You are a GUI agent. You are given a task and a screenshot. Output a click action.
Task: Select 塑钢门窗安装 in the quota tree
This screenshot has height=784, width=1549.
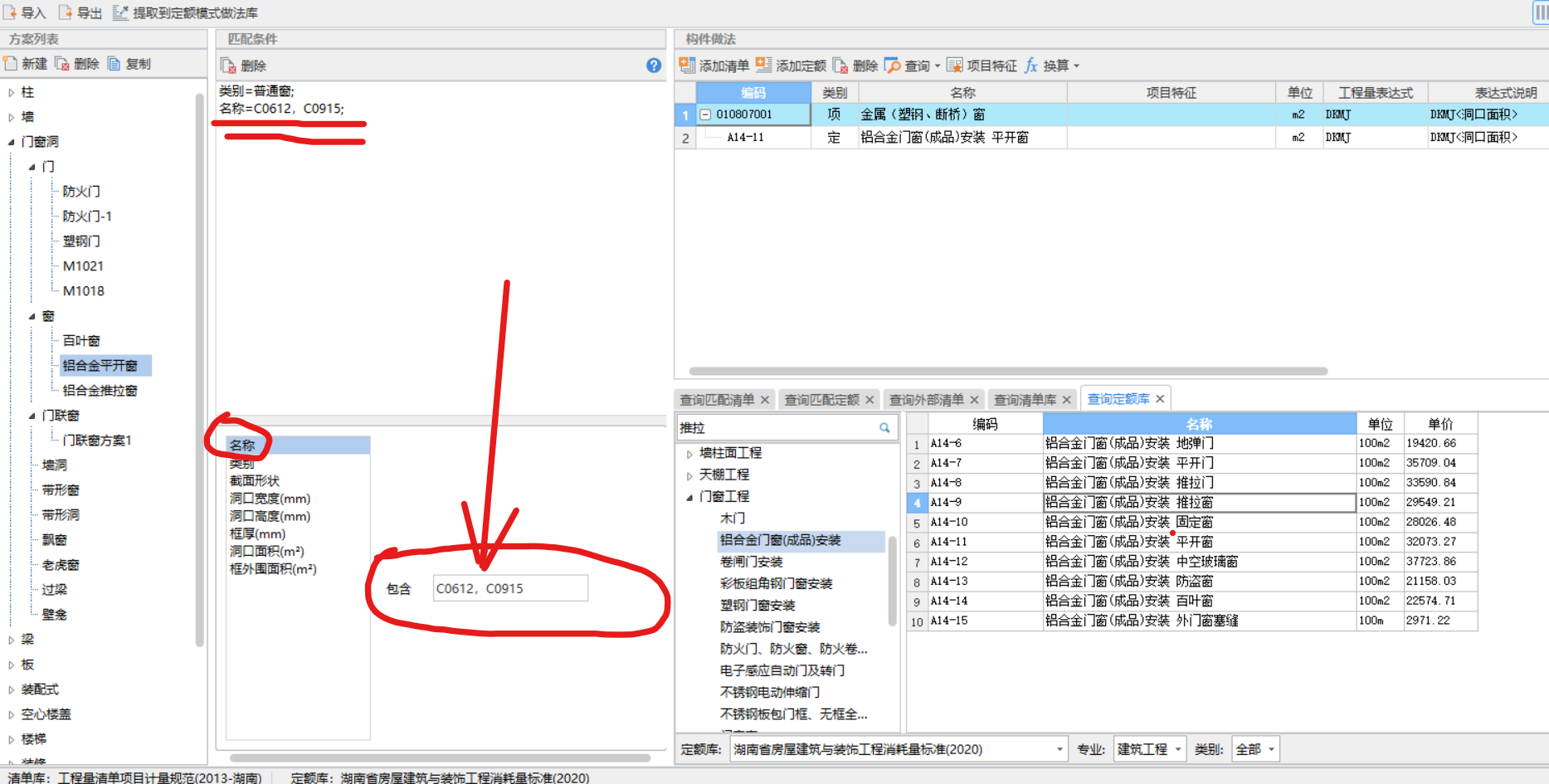[757, 606]
